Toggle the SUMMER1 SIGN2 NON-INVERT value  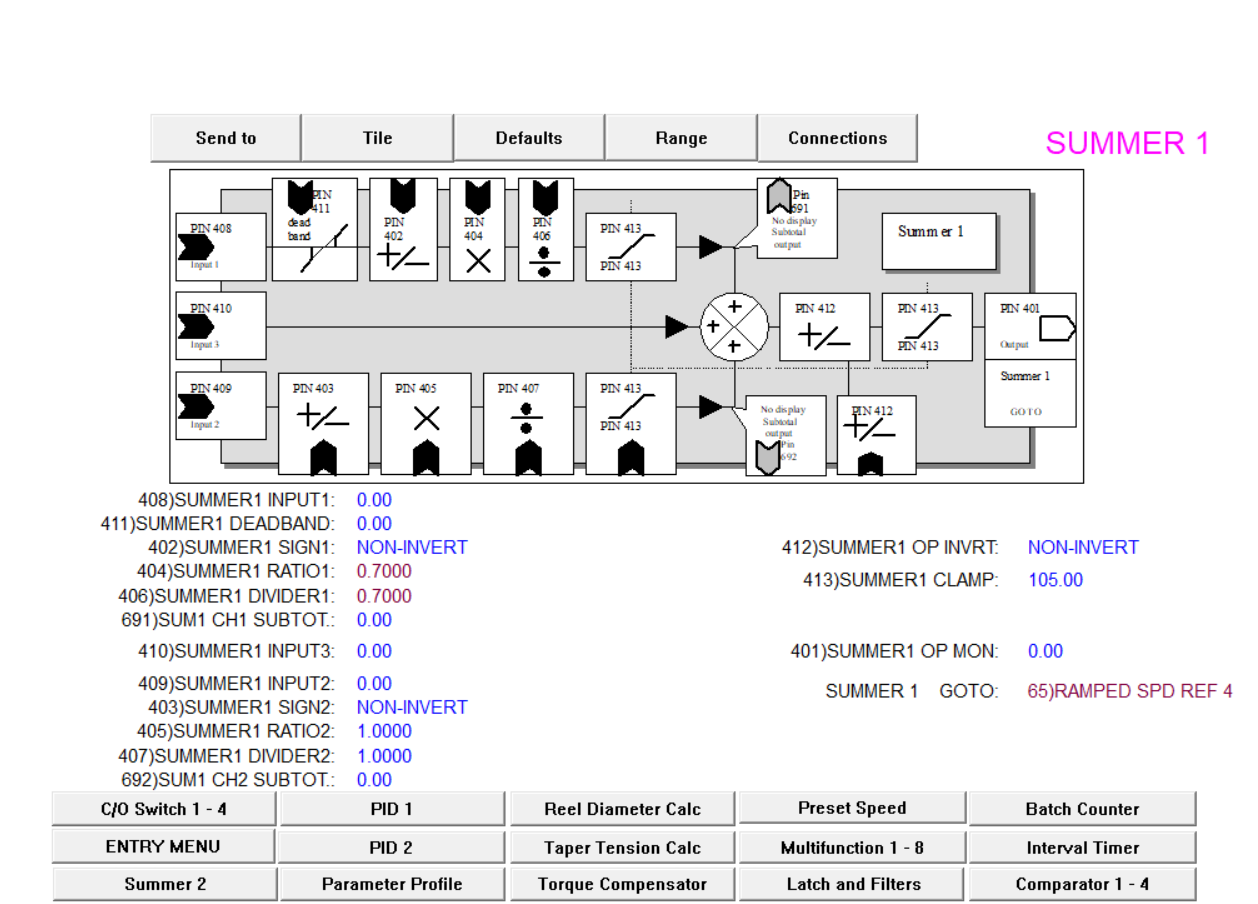[412, 708]
